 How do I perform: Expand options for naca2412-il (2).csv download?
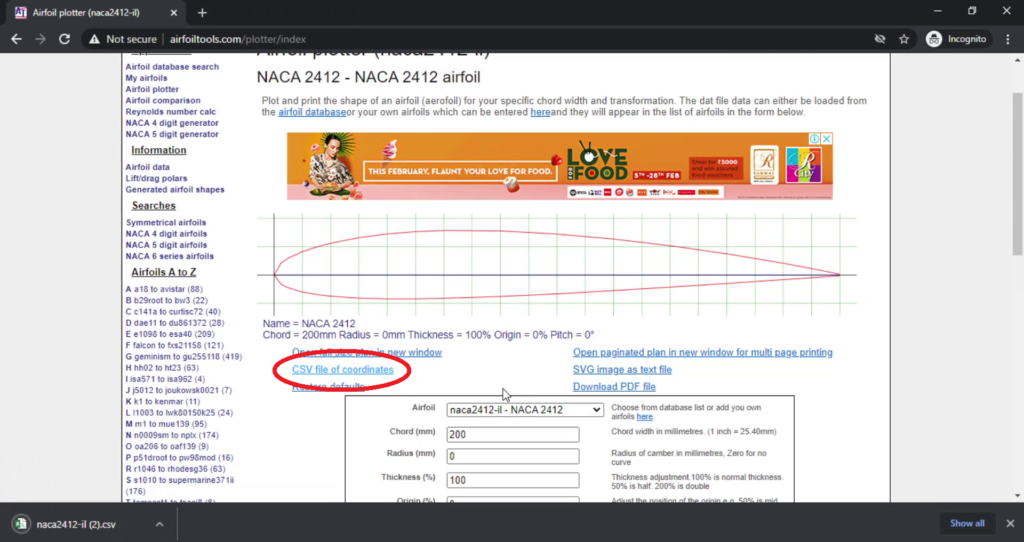(159, 524)
